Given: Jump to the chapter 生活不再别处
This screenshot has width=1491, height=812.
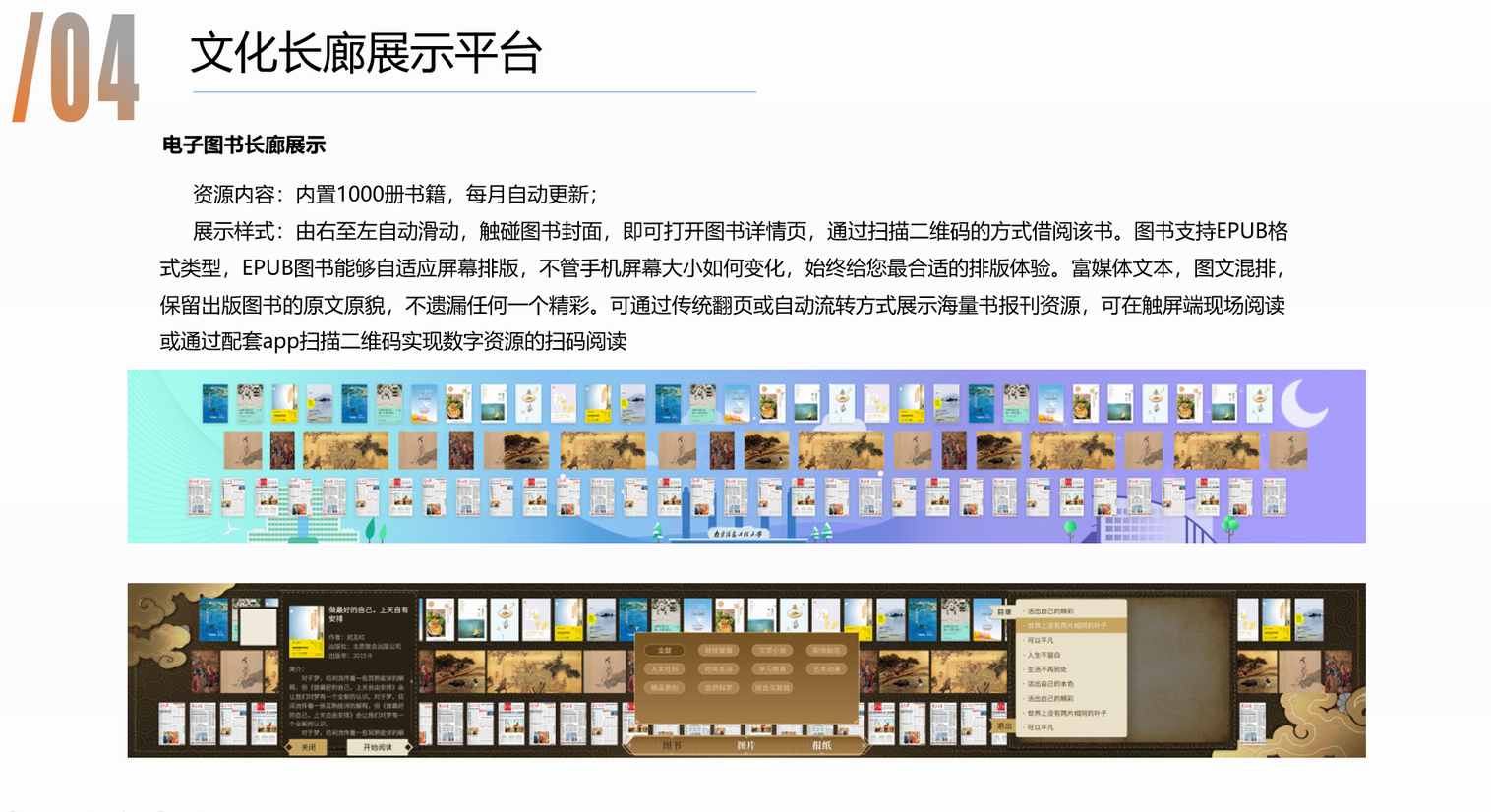Looking at the screenshot, I should coord(1046,669).
